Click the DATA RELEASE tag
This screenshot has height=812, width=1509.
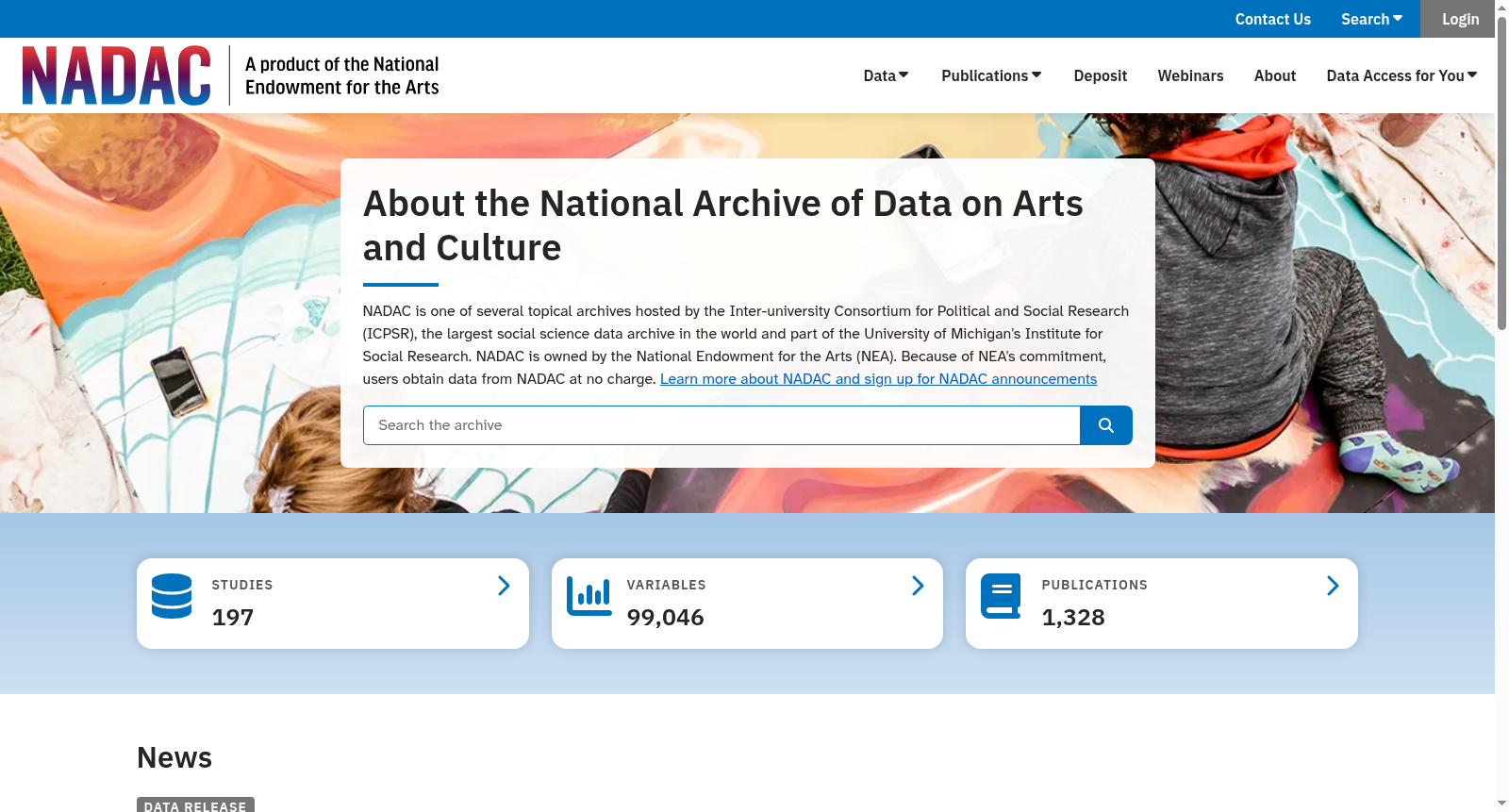[x=195, y=805]
